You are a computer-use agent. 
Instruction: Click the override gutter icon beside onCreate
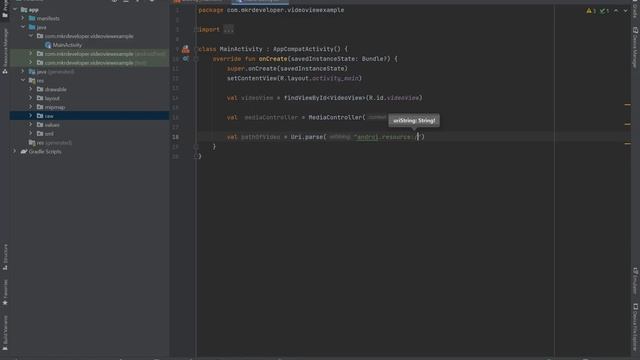186,59
